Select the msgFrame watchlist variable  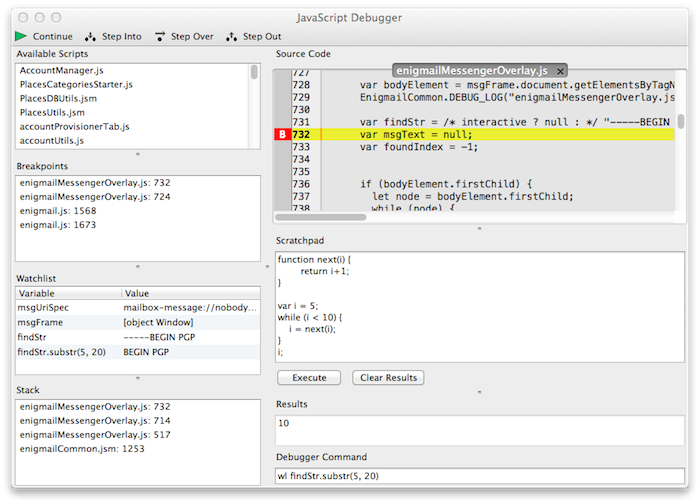pyautogui.click(x=40, y=322)
